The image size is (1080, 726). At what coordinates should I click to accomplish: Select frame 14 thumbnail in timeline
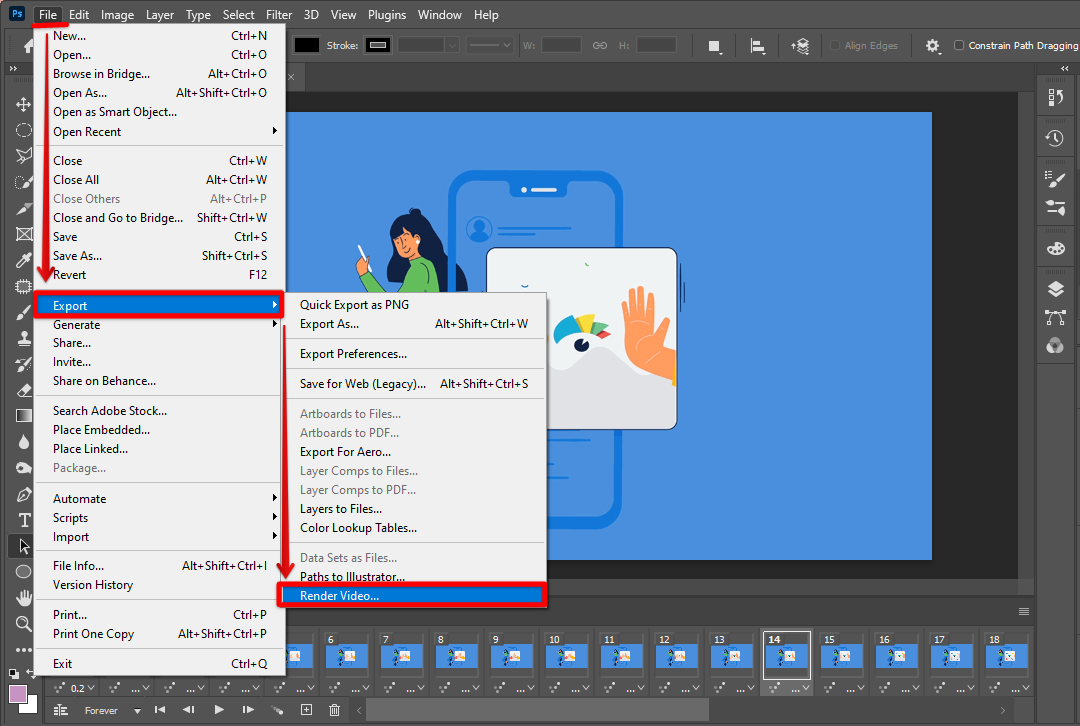[787, 656]
